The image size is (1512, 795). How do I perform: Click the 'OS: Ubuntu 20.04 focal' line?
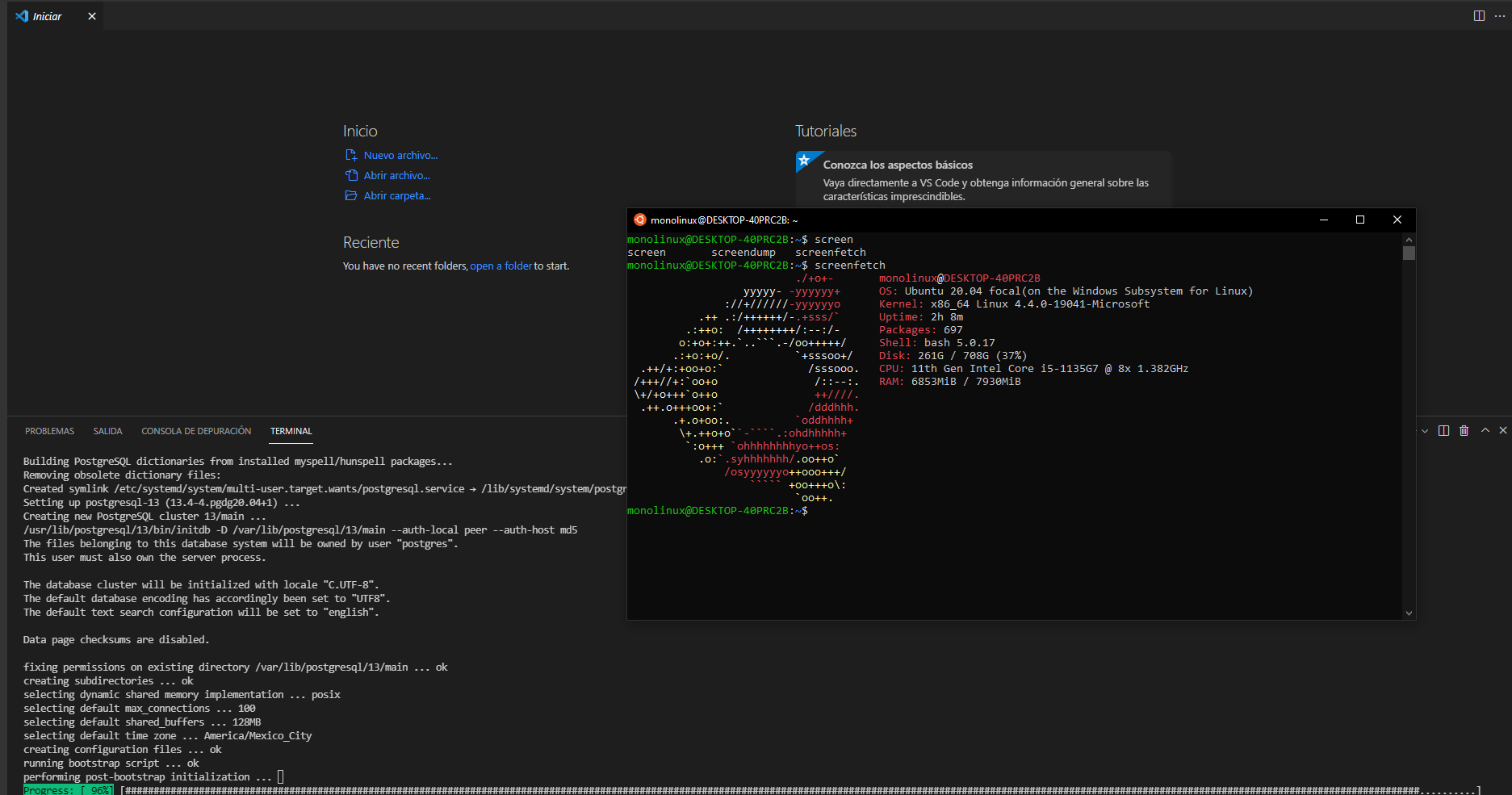1066,291
